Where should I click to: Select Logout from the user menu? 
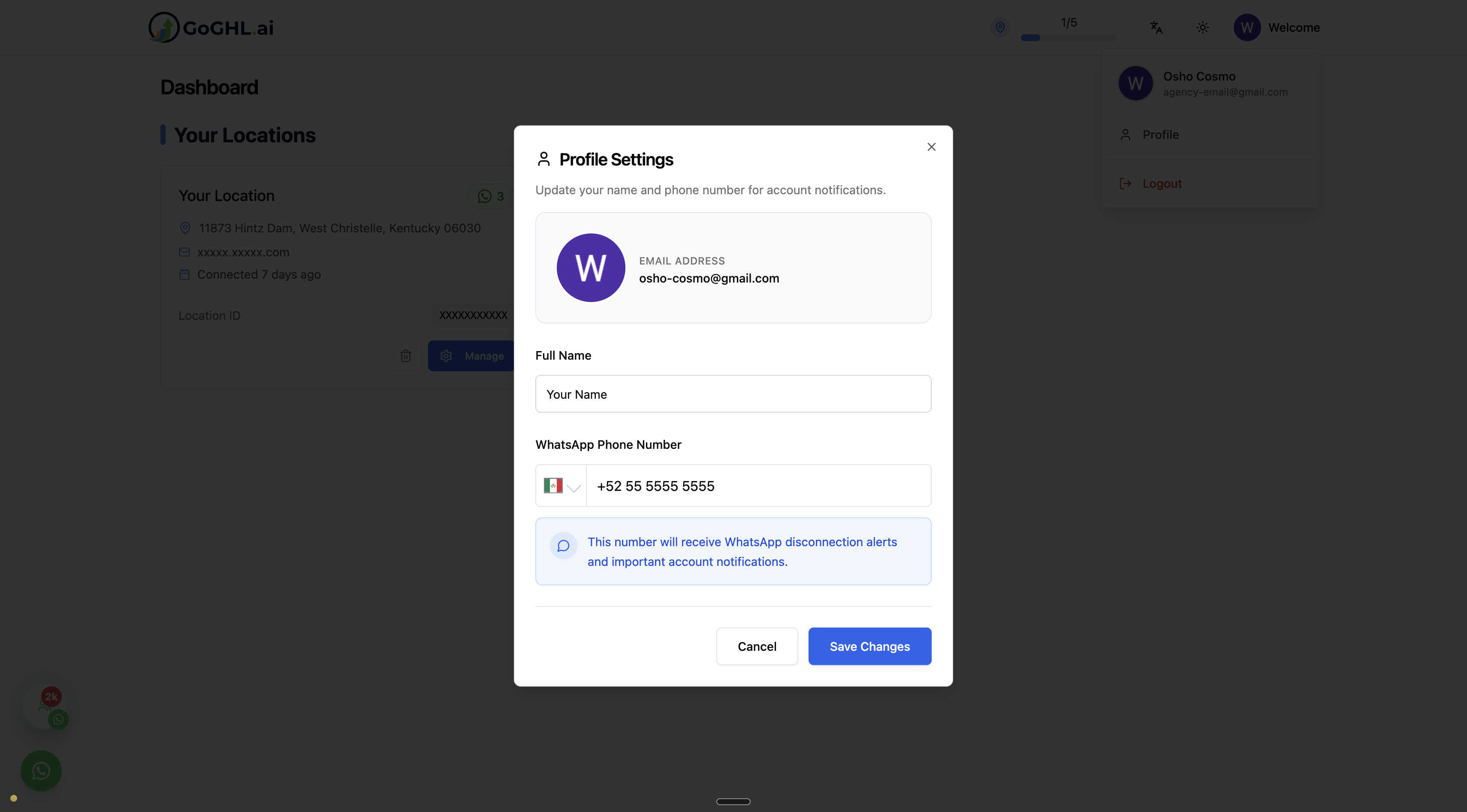click(x=1161, y=184)
